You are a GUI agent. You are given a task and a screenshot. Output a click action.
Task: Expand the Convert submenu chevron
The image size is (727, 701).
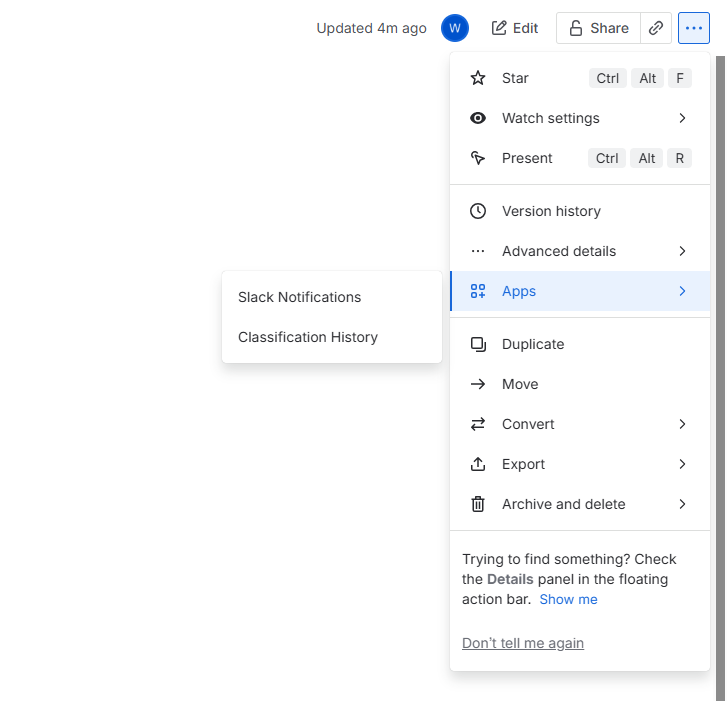[682, 424]
